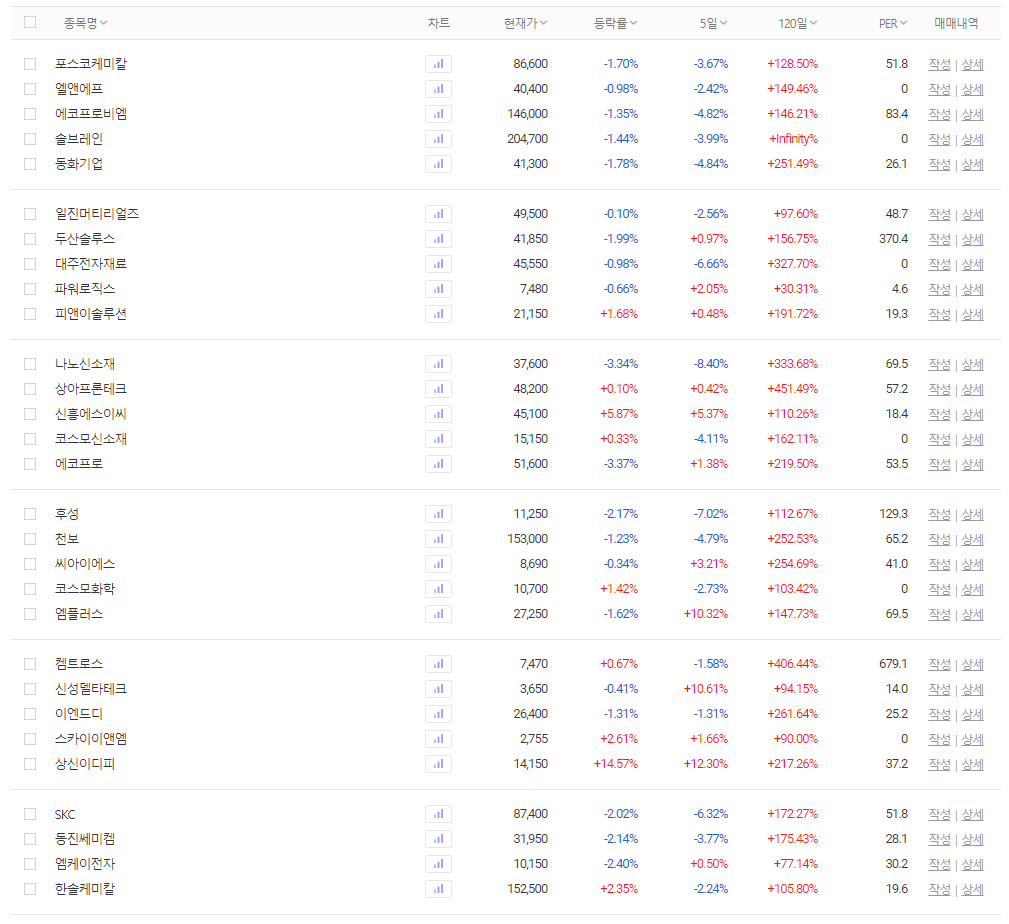Click 상세 link for 상신이디피
This screenshot has width=1009, height=924.
pos(972,764)
